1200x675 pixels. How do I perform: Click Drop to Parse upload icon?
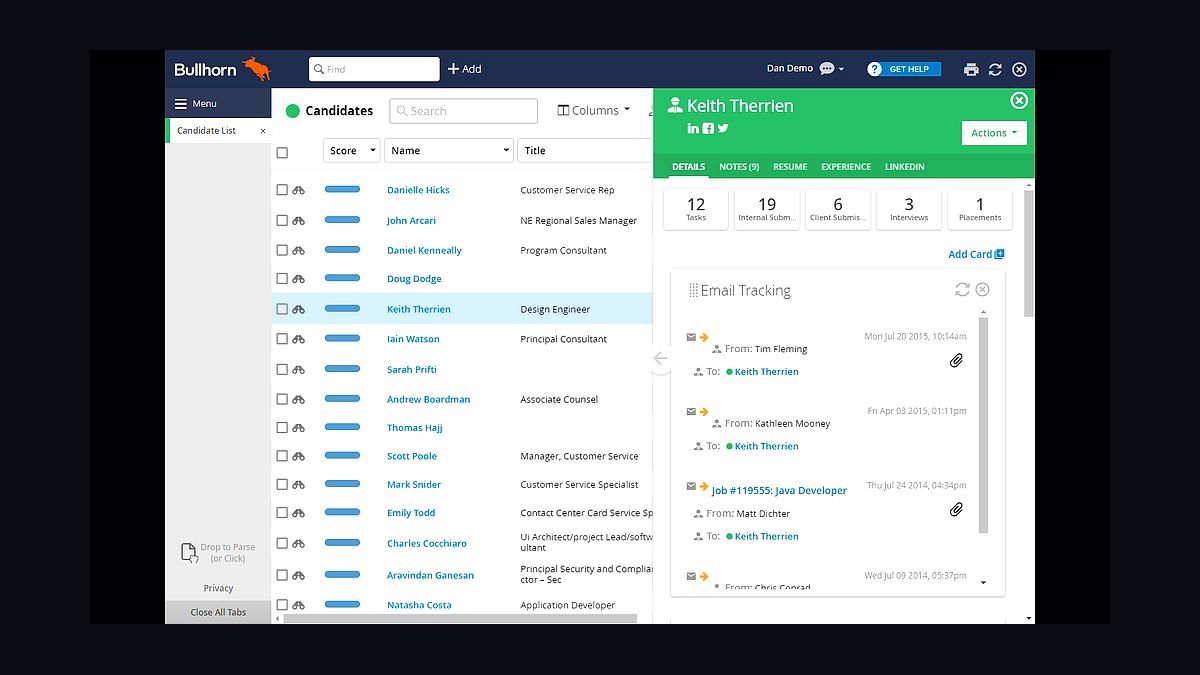[x=189, y=552]
